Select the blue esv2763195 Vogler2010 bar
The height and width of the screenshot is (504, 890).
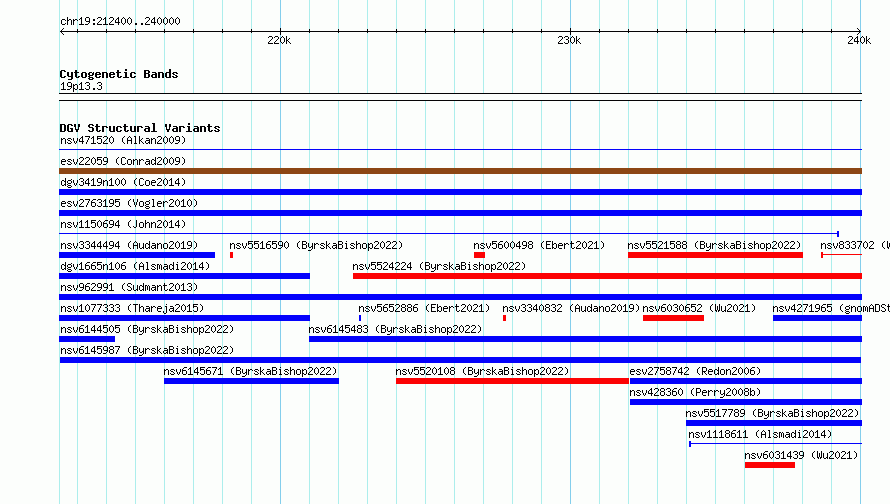pos(460,213)
